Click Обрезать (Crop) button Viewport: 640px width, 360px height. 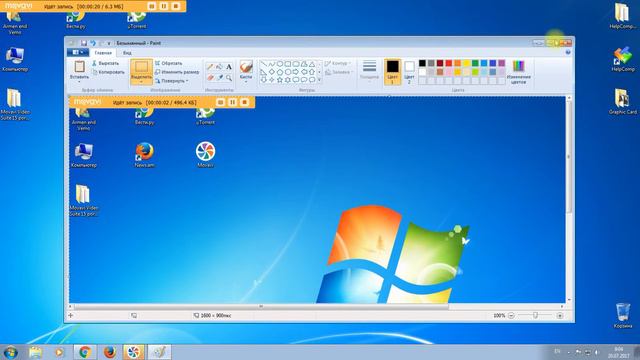[169, 63]
